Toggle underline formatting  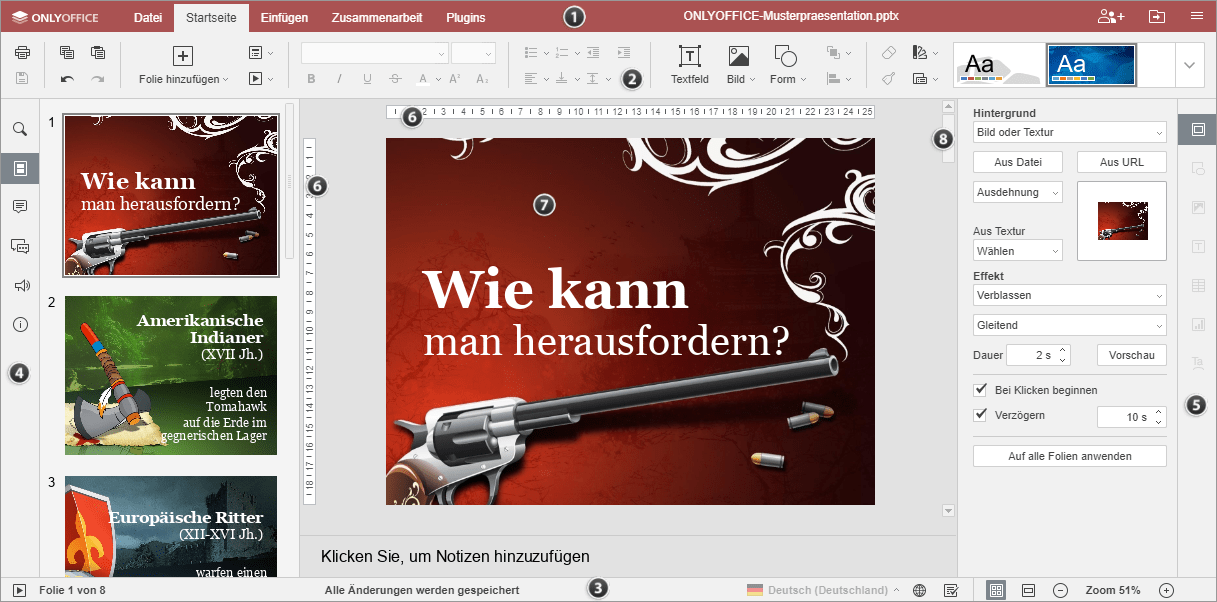tap(368, 78)
